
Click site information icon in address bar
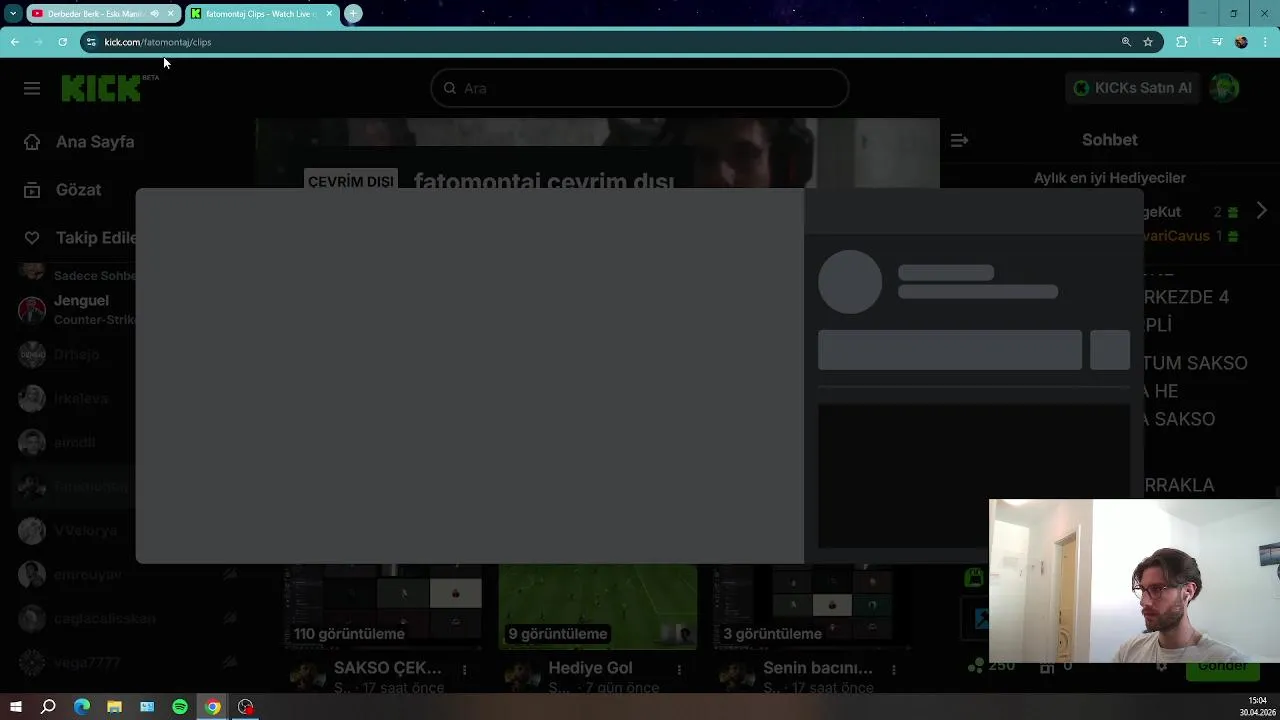pos(91,42)
